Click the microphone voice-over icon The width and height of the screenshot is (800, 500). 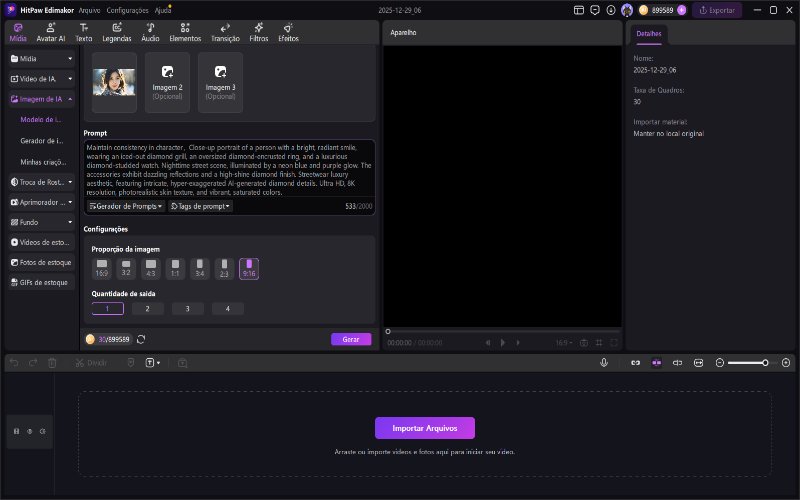(604, 363)
